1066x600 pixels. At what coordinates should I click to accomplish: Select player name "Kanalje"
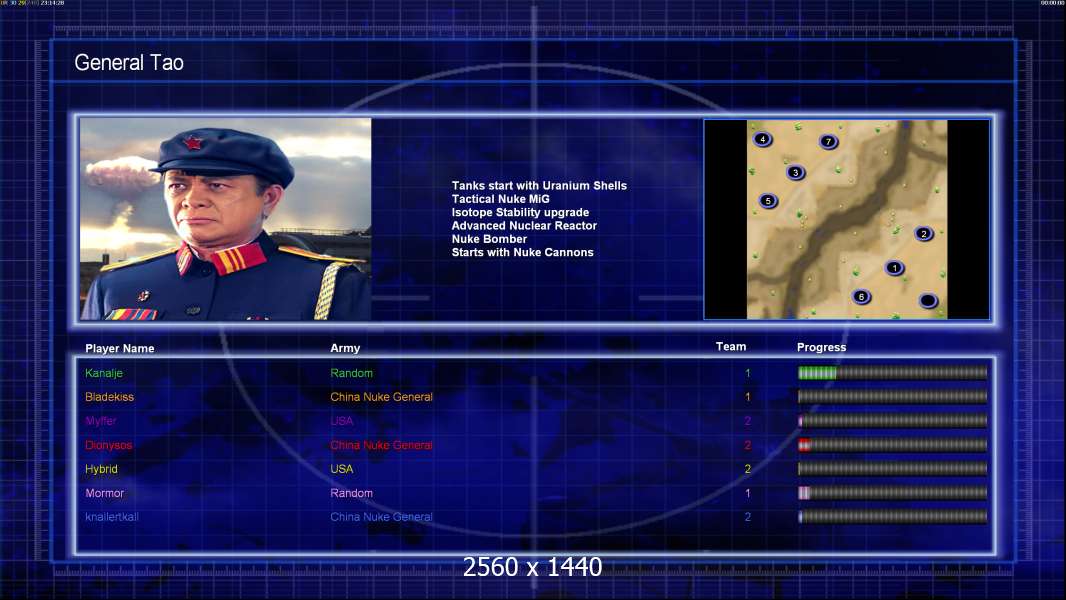coord(104,373)
